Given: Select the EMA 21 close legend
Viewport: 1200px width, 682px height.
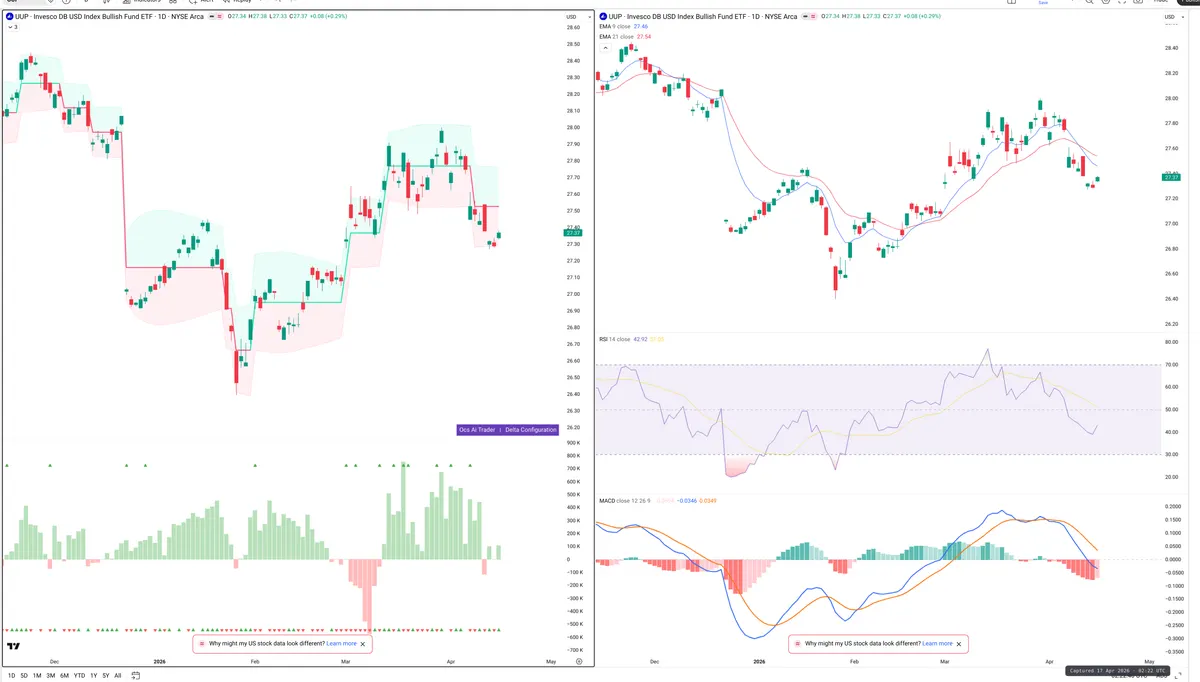Looking at the screenshot, I should 626,36.
